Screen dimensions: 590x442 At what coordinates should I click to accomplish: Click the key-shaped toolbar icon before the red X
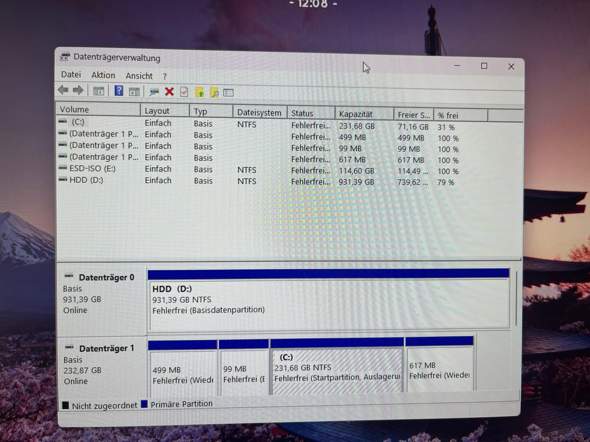(154, 92)
